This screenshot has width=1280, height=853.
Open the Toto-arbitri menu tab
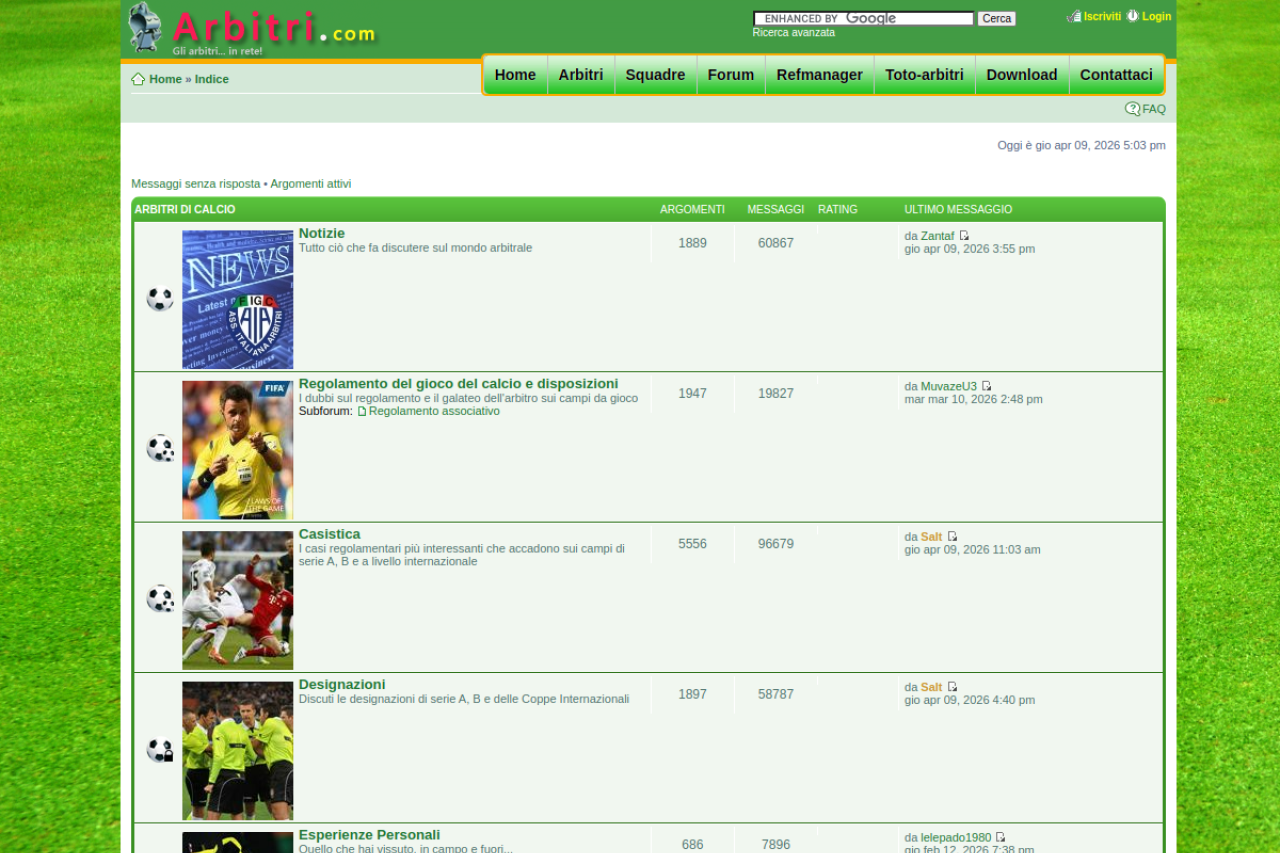tap(925, 75)
